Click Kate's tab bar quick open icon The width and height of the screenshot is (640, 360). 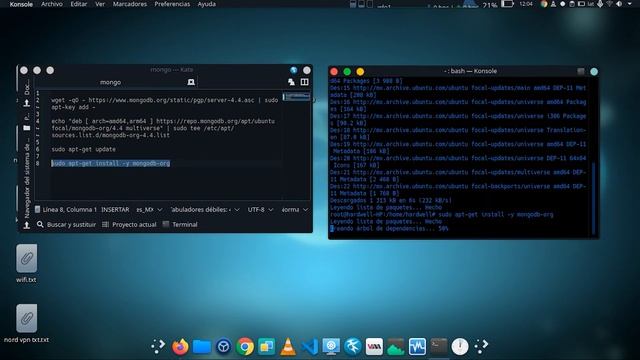tap(191, 82)
